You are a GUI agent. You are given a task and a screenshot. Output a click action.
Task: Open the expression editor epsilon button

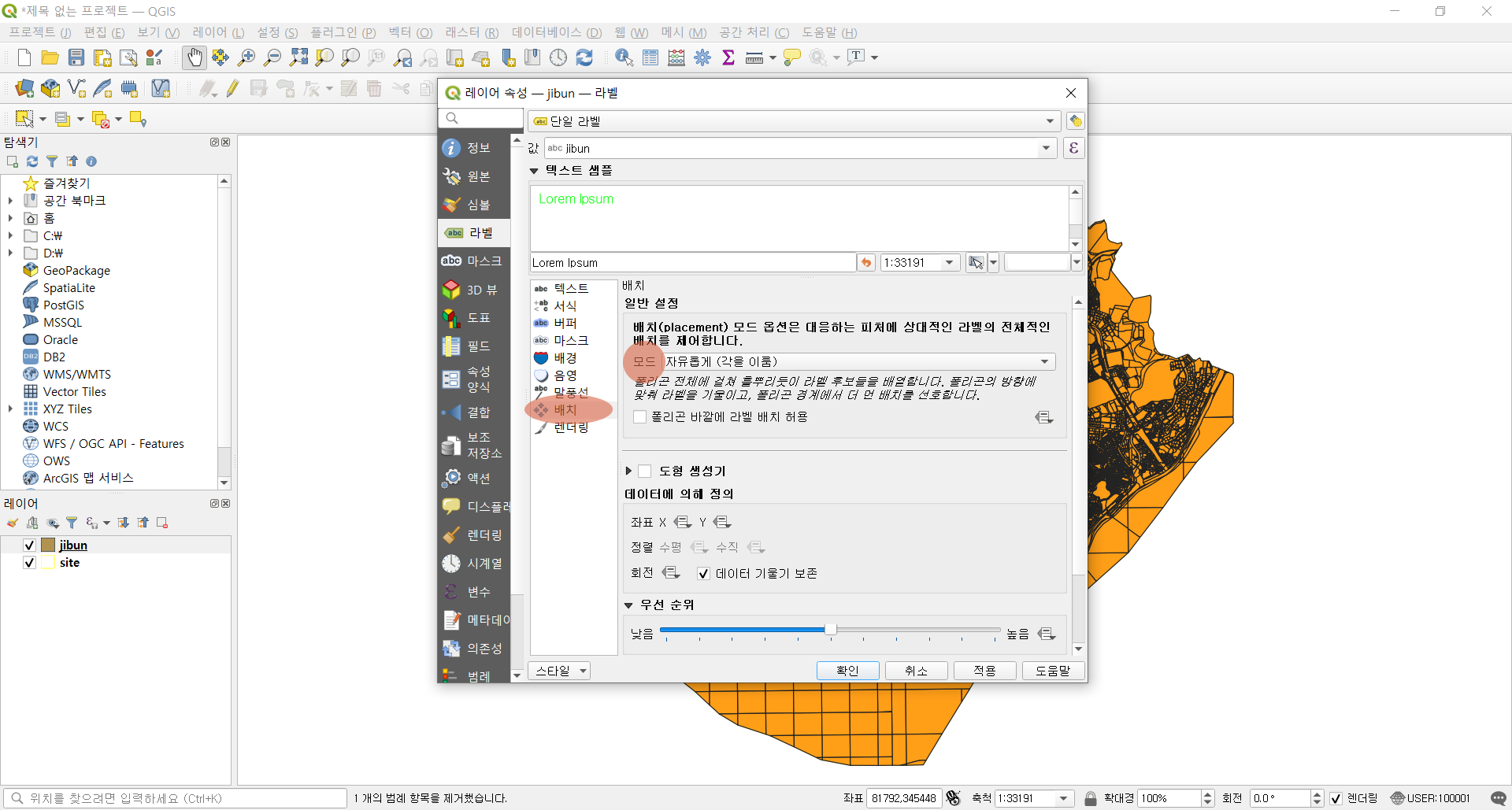coord(1073,148)
